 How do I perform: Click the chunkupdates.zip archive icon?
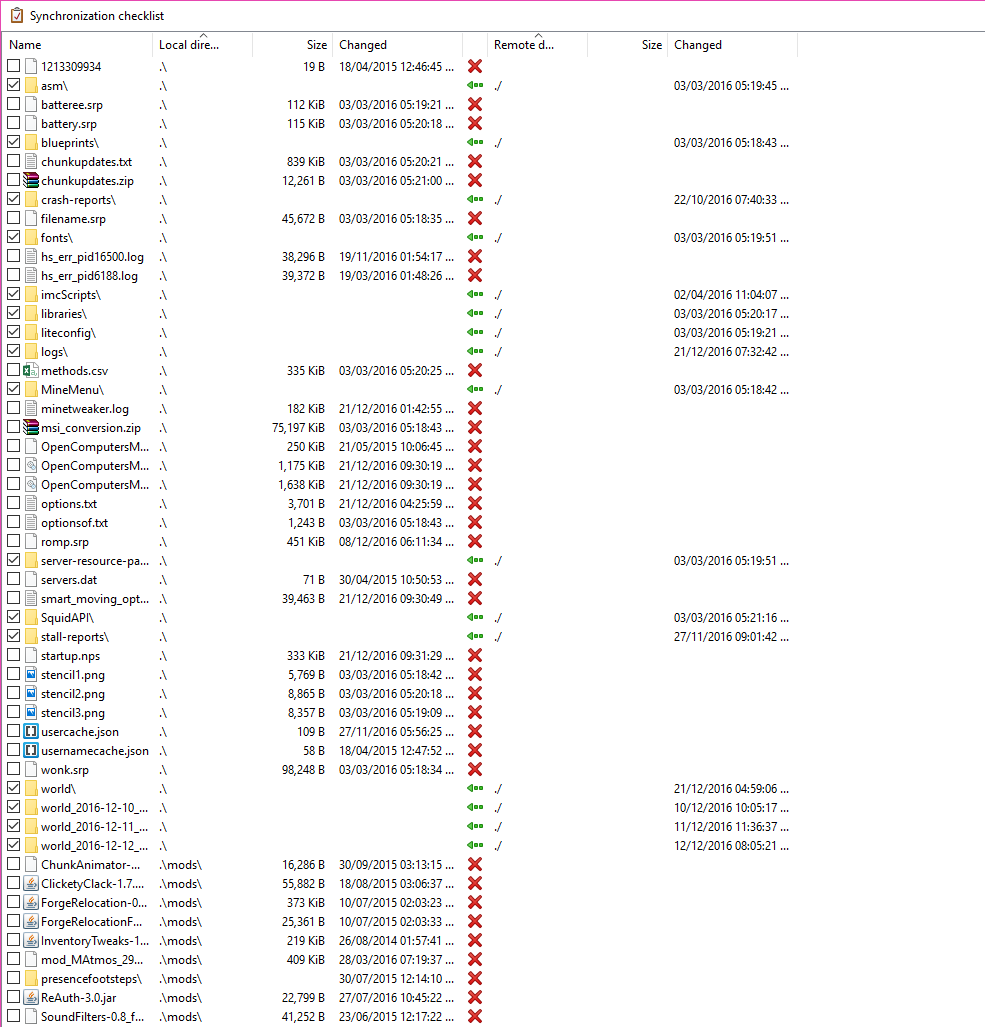click(x=30, y=181)
